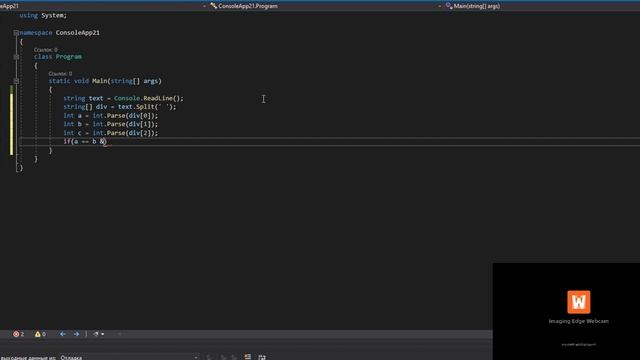
Task: Click the 'using System;' line
Action: pos(43,16)
